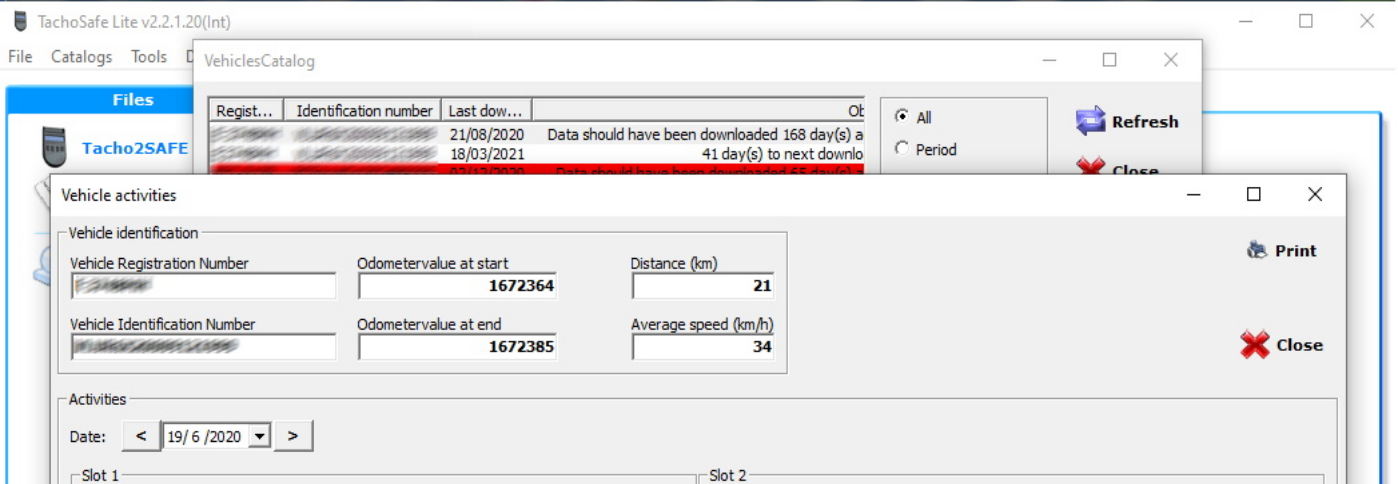Image resolution: width=1398 pixels, height=484 pixels.
Task: Click the Vehicle Identification Number field
Action: point(204,347)
